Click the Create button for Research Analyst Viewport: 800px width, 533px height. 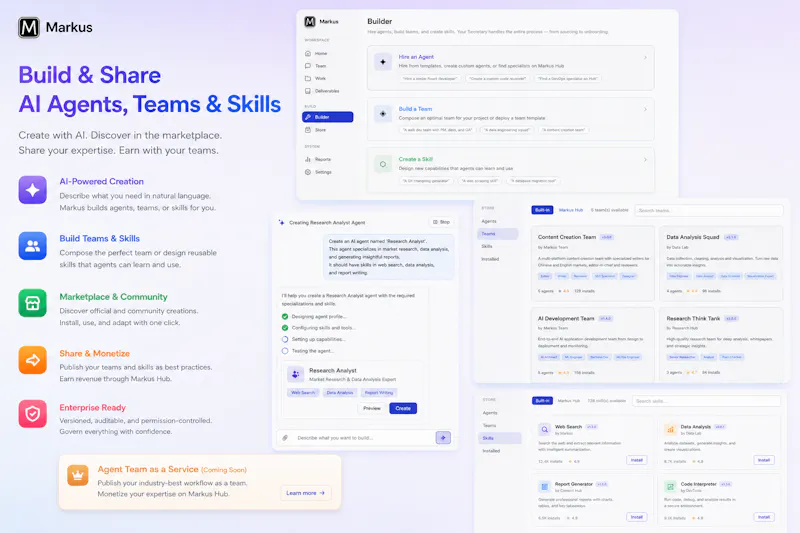pyautogui.click(x=403, y=408)
